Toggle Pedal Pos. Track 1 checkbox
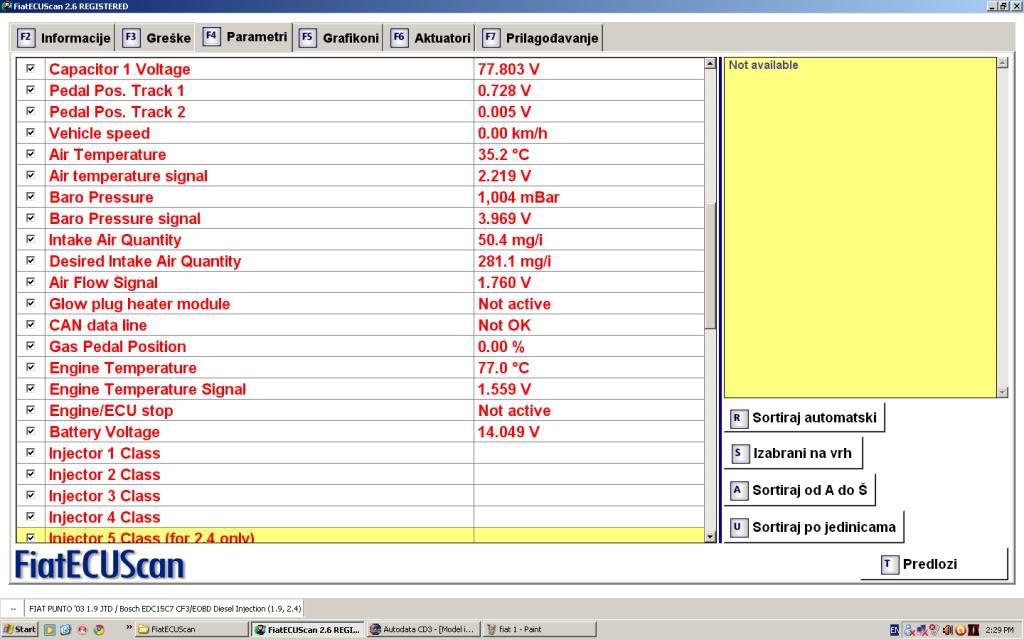The image size is (1024, 640). tap(30, 89)
